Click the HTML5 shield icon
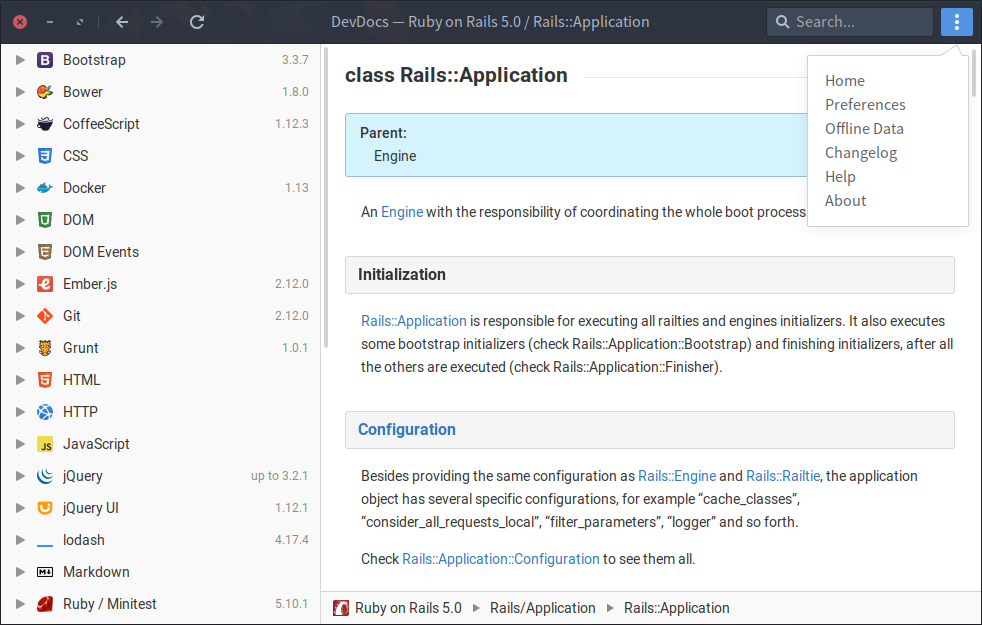 click(44, 380)
